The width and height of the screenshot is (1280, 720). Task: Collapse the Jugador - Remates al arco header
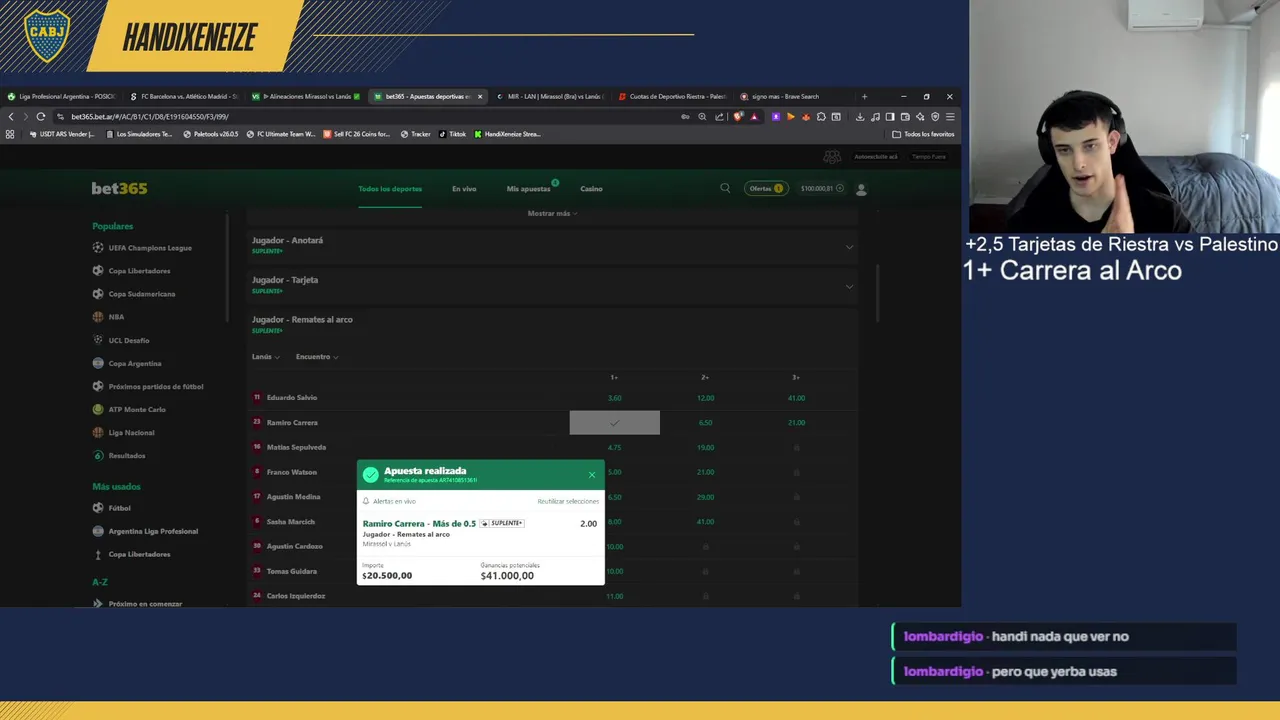click(x=553, y=324)
